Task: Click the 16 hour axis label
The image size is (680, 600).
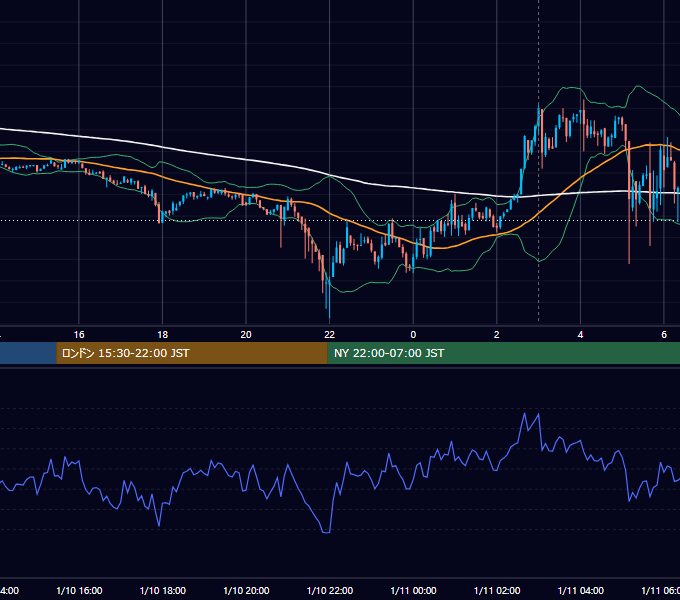Action: [79, 334]
